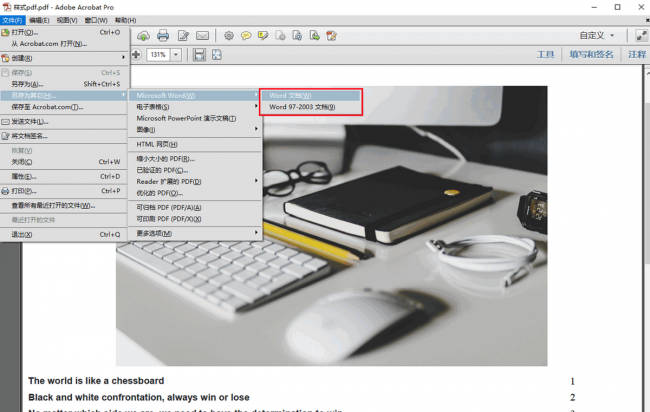Click the printer icon beside 打印(P)
Viewport: 650px width, 412px height.
(x=5, y=191)
